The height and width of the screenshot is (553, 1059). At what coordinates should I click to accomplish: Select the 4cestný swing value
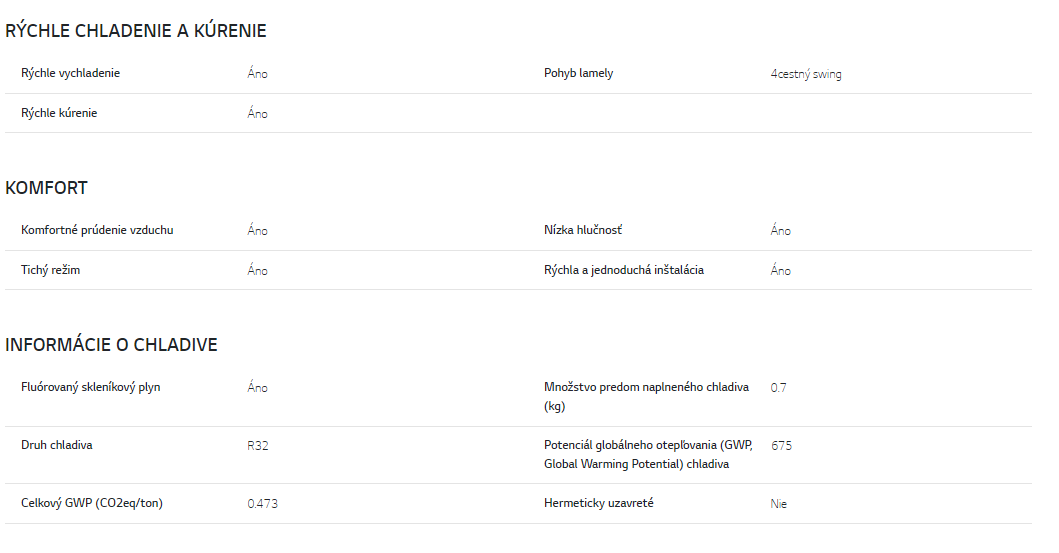click(x=806, y=74)
